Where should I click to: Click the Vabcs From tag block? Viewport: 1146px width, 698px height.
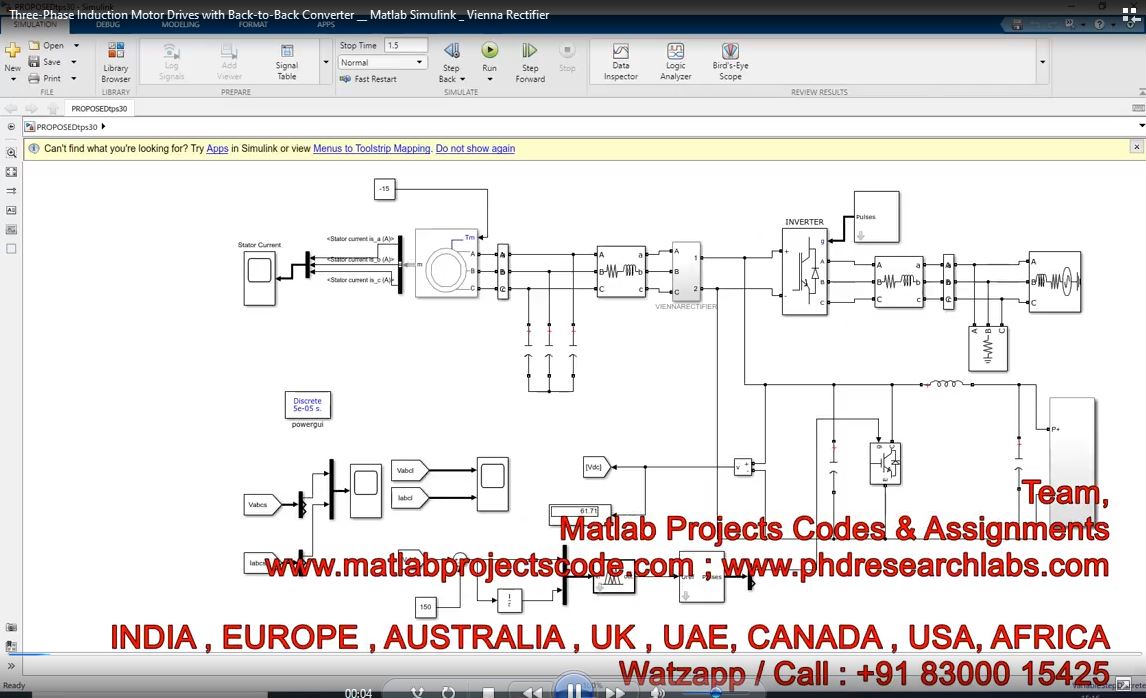pos(262,505)
